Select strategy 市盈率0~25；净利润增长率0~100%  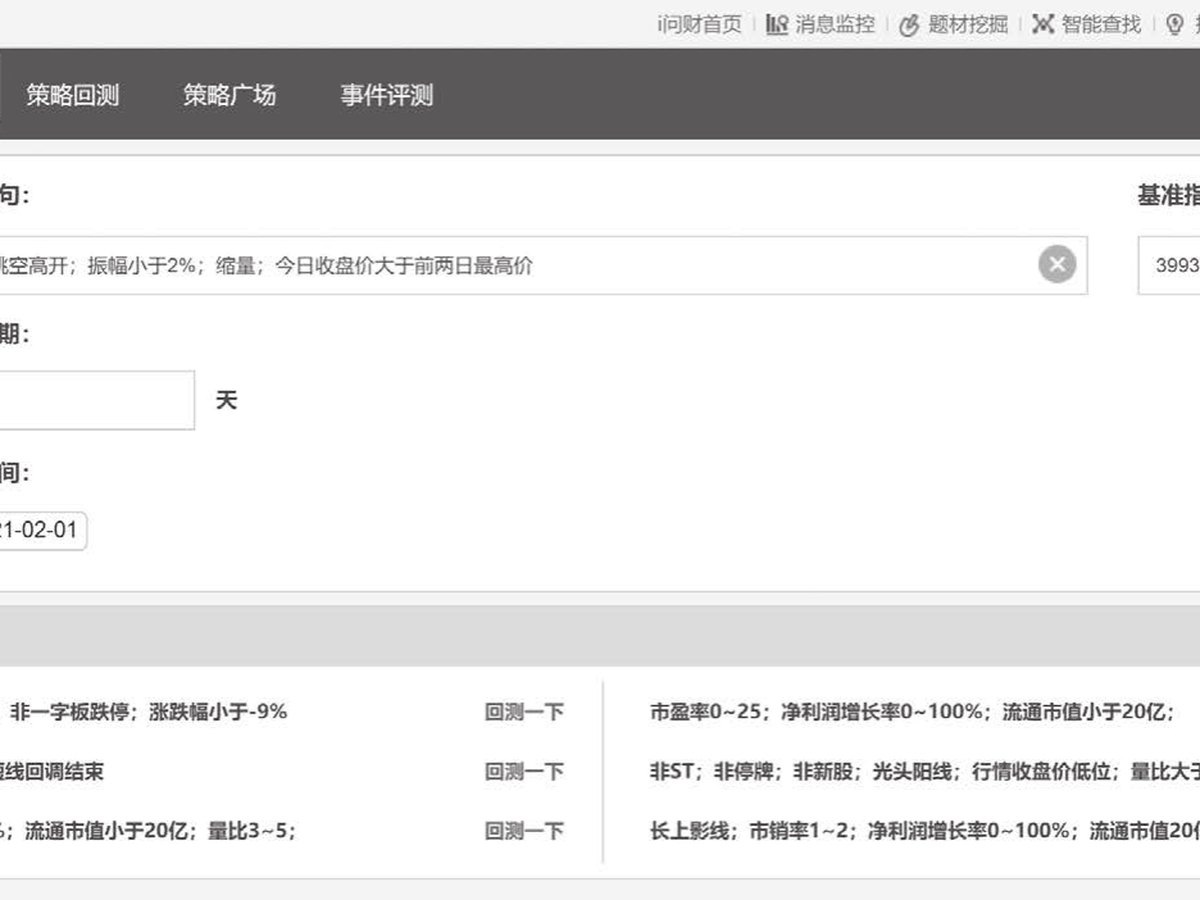[x=912, y=712]
